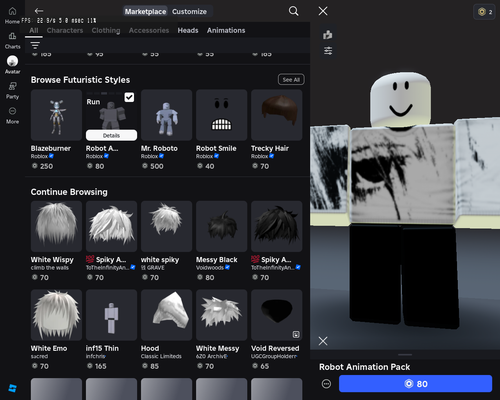Buy Robot Animation Pack for 80 Robux
This screenshot has height=400, width=500.
[415, 384]
